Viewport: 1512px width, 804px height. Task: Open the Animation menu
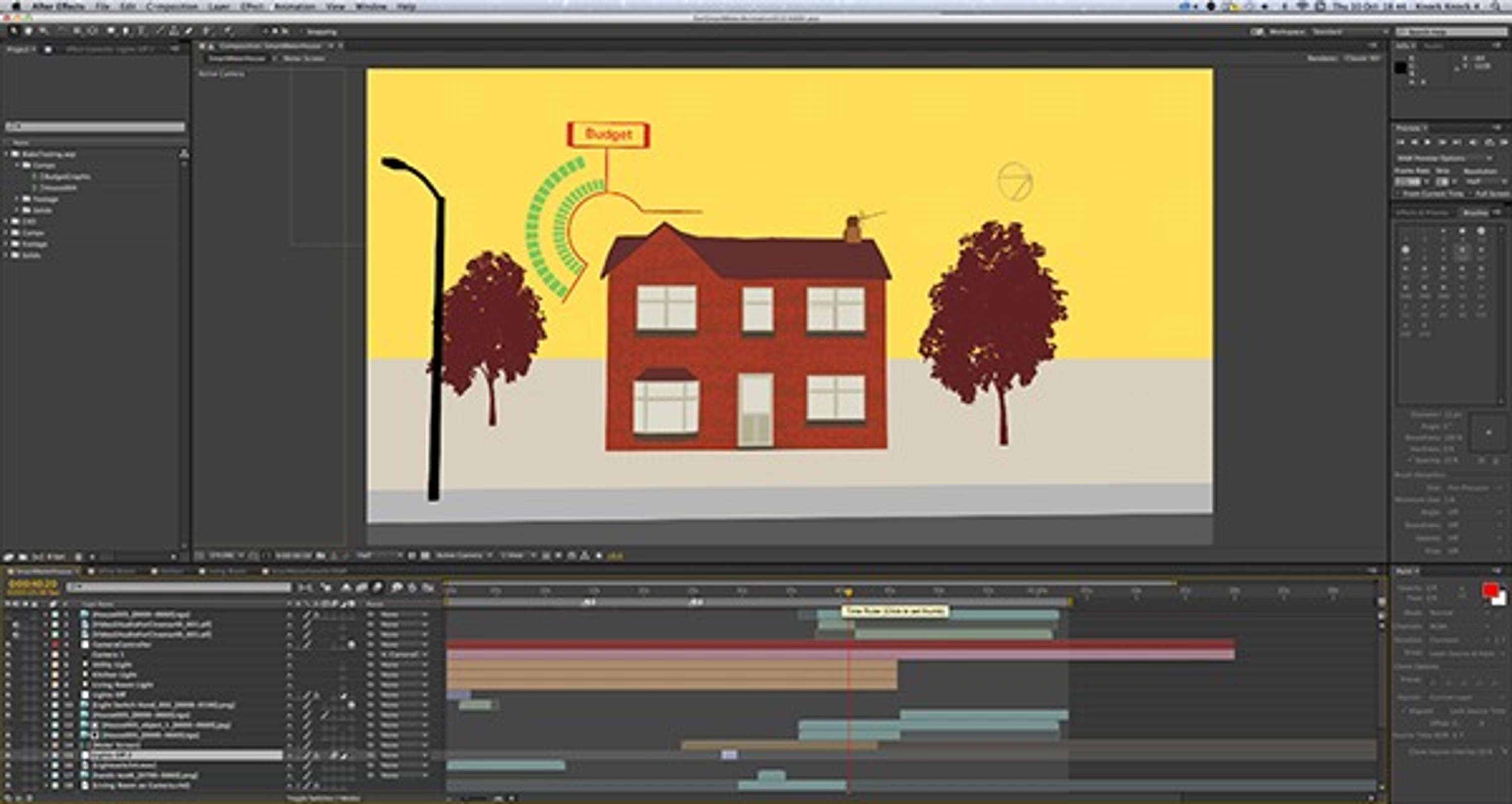(295, 7)
